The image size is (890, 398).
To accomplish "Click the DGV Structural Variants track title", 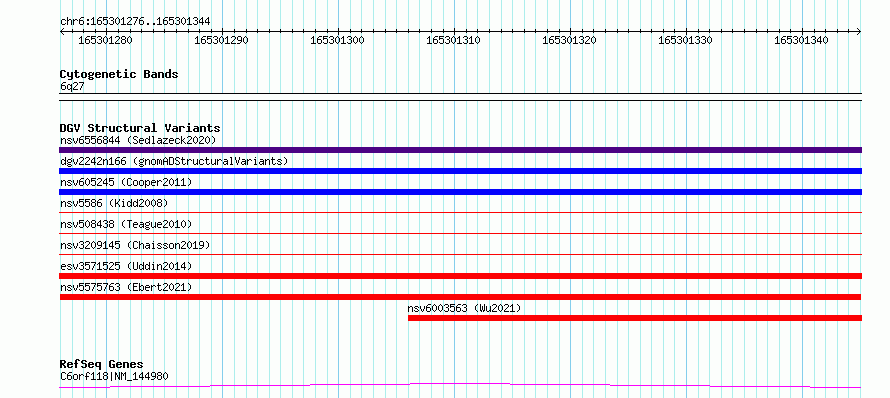I will coord(140,128).
